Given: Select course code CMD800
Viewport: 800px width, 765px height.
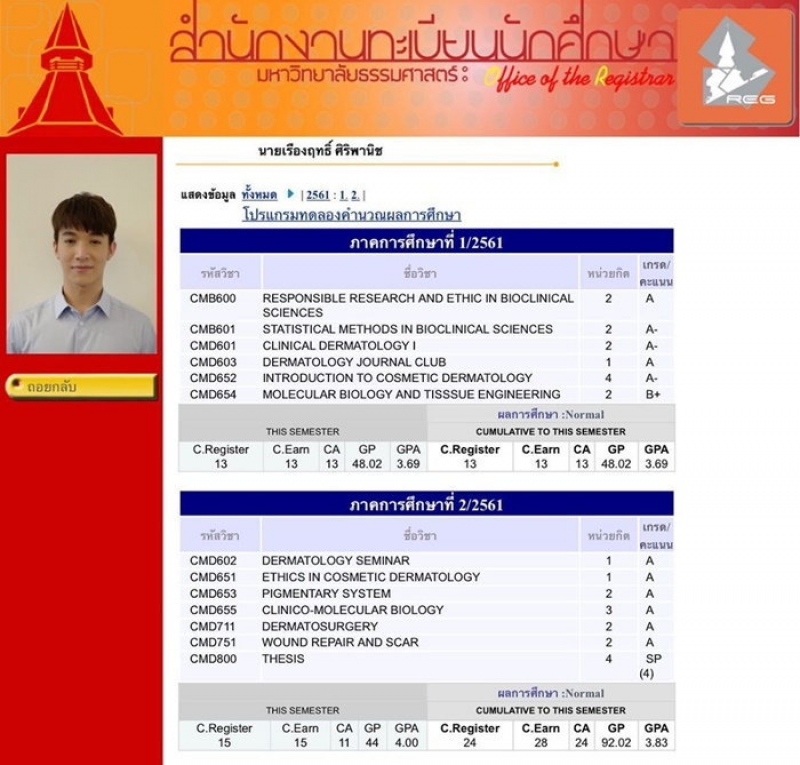Looking at the screenshot, I should tap(213, 659).
